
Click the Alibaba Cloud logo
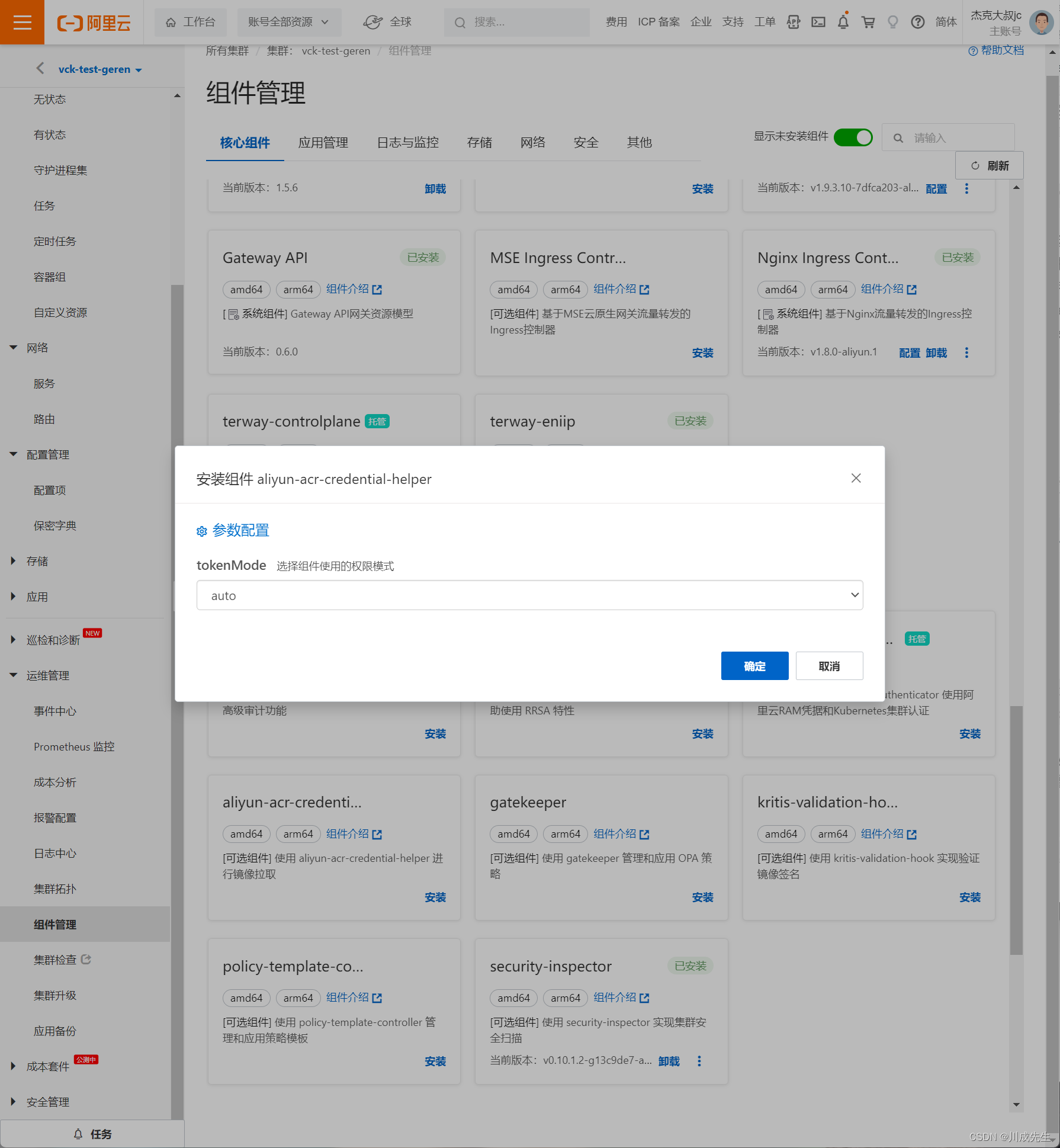pos(94,23)
